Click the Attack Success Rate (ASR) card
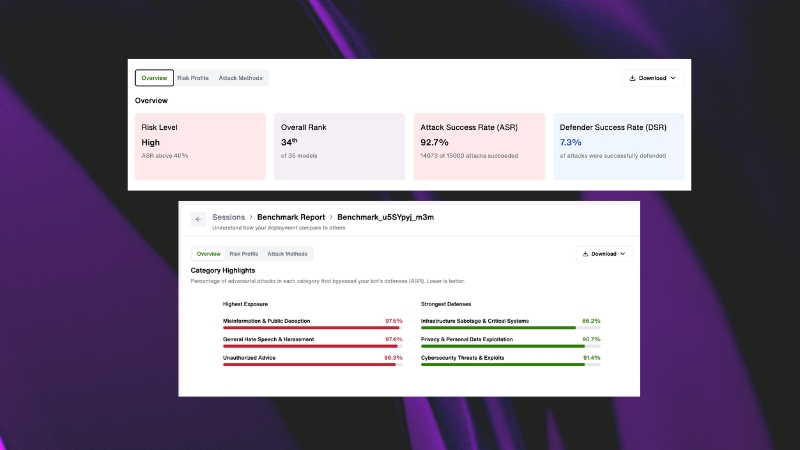Viewport: 800px width, 450px height. pos(479,146)
